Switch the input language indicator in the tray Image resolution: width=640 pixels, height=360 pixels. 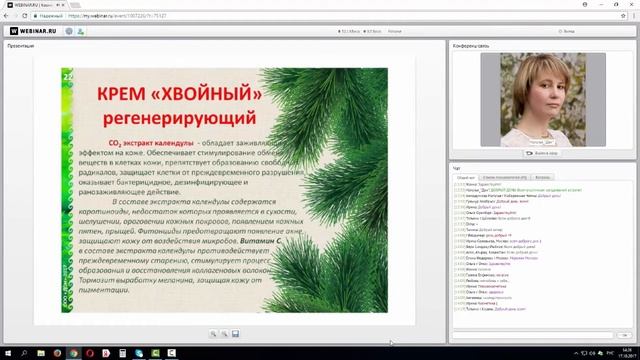click(x=611, y=353)
